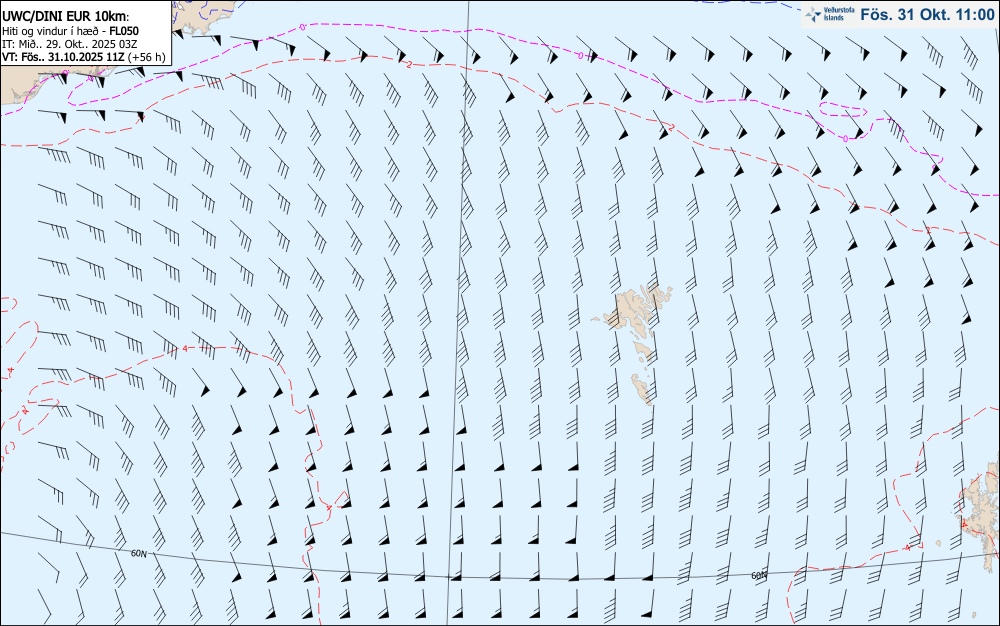Screen dimensions: 1000x626
Task: Click the left '60N' latitude label
Action: pyautogui.click(x=138, y=553)
